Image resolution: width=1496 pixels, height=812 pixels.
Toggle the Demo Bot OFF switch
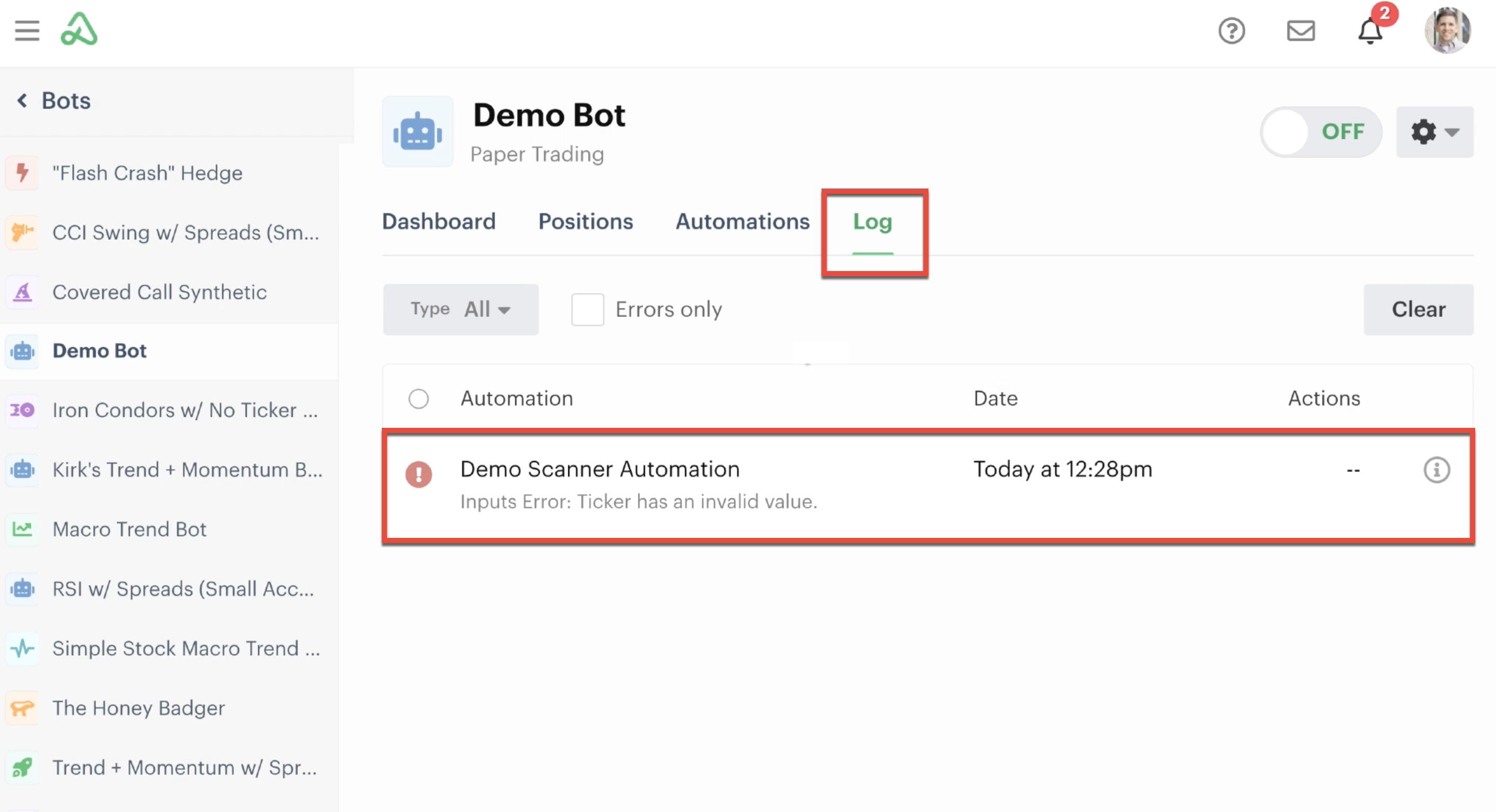(x=1320, y=132)
